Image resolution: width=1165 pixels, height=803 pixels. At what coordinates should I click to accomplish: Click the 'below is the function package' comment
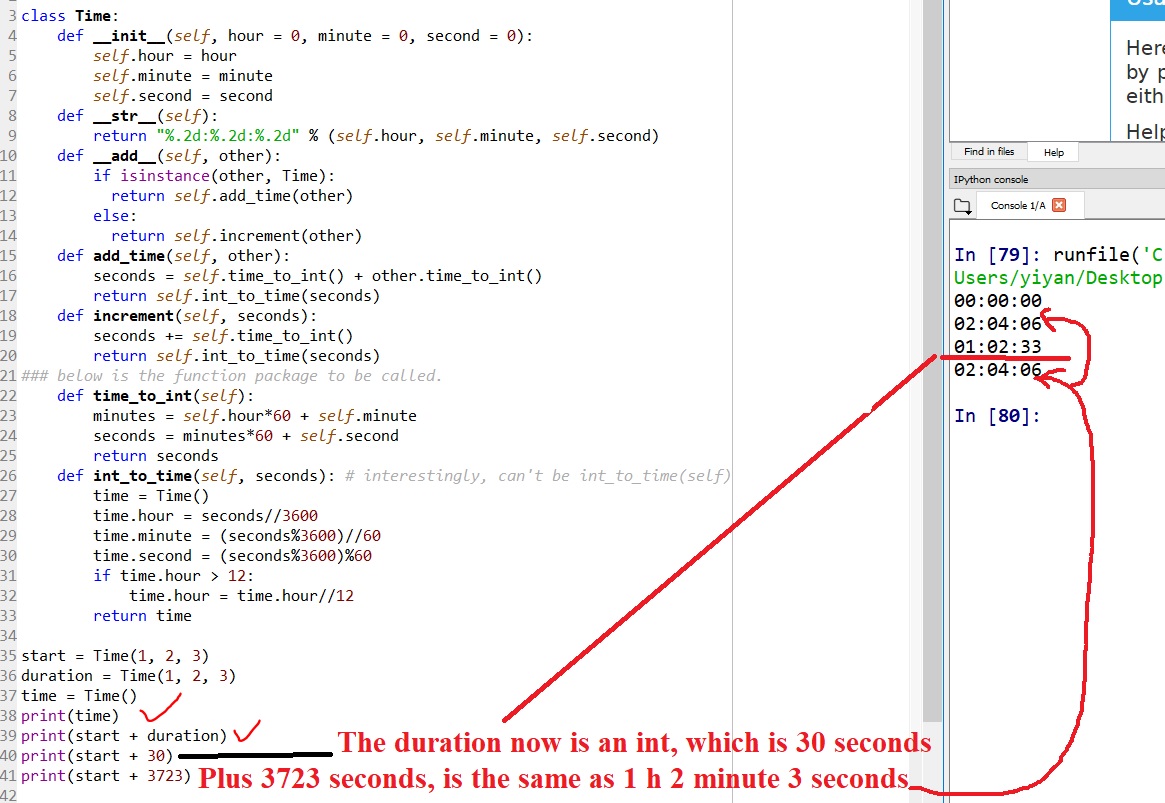tap(248, 376)
